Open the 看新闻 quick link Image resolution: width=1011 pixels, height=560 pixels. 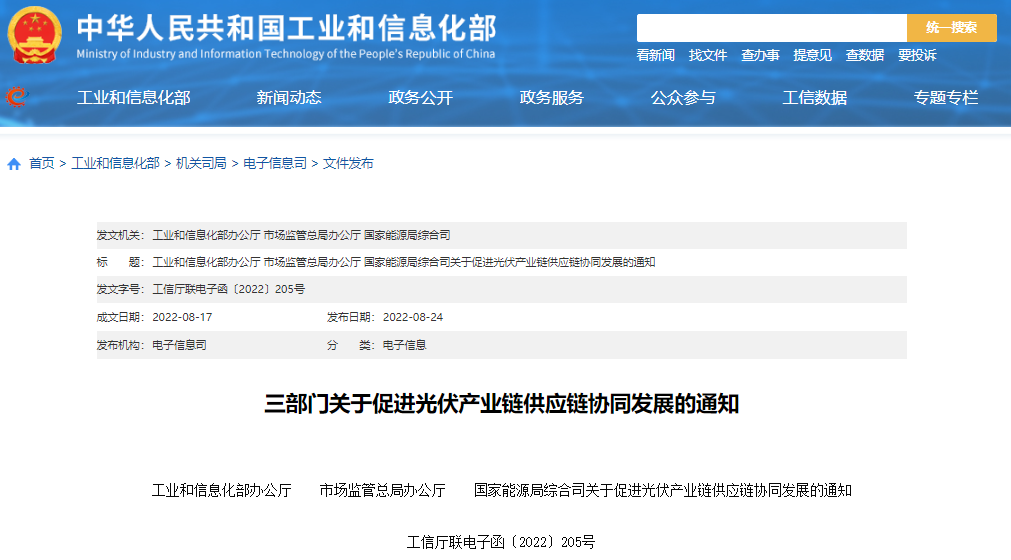[x=656, y=56]
